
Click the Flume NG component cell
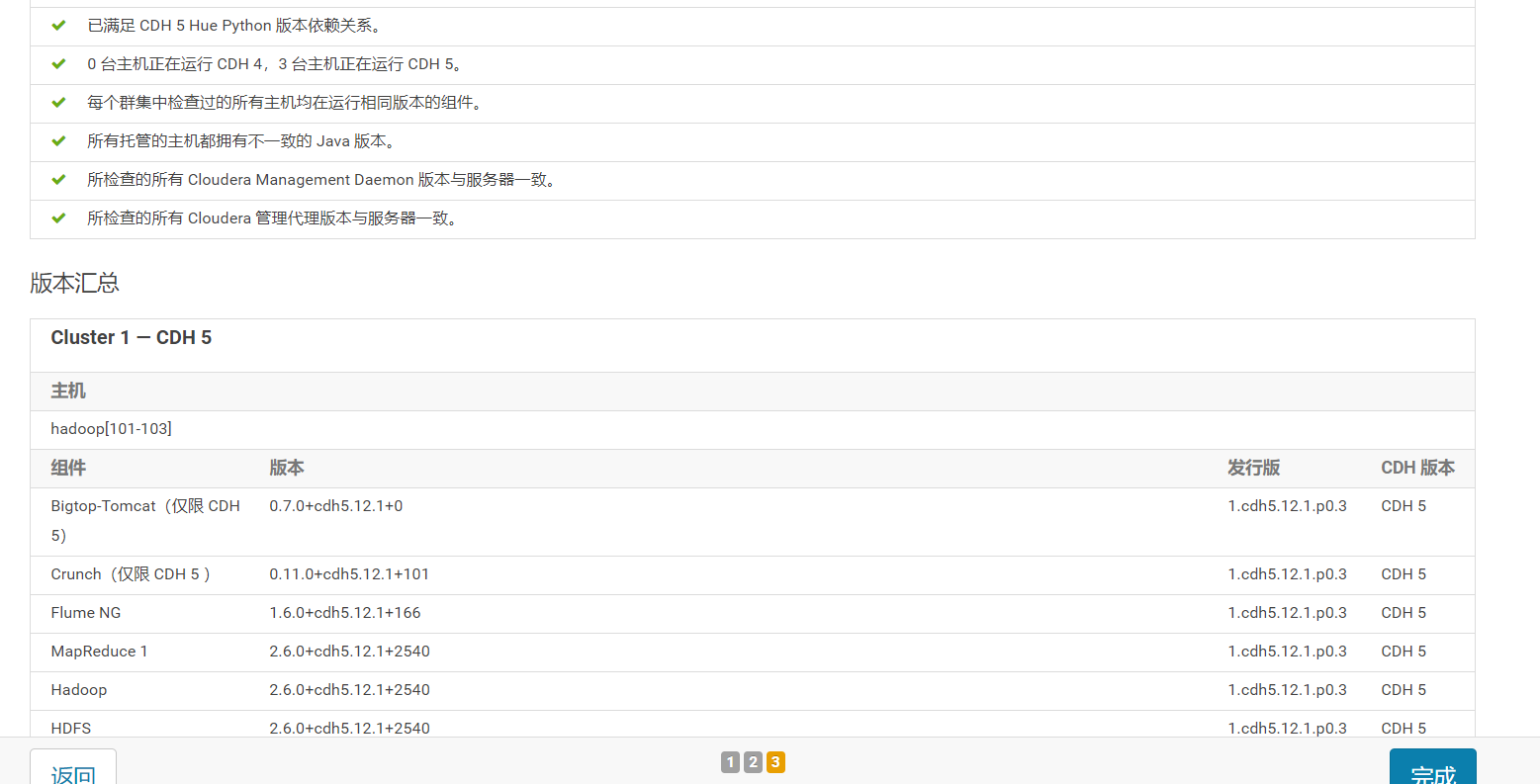click(86, 613)
